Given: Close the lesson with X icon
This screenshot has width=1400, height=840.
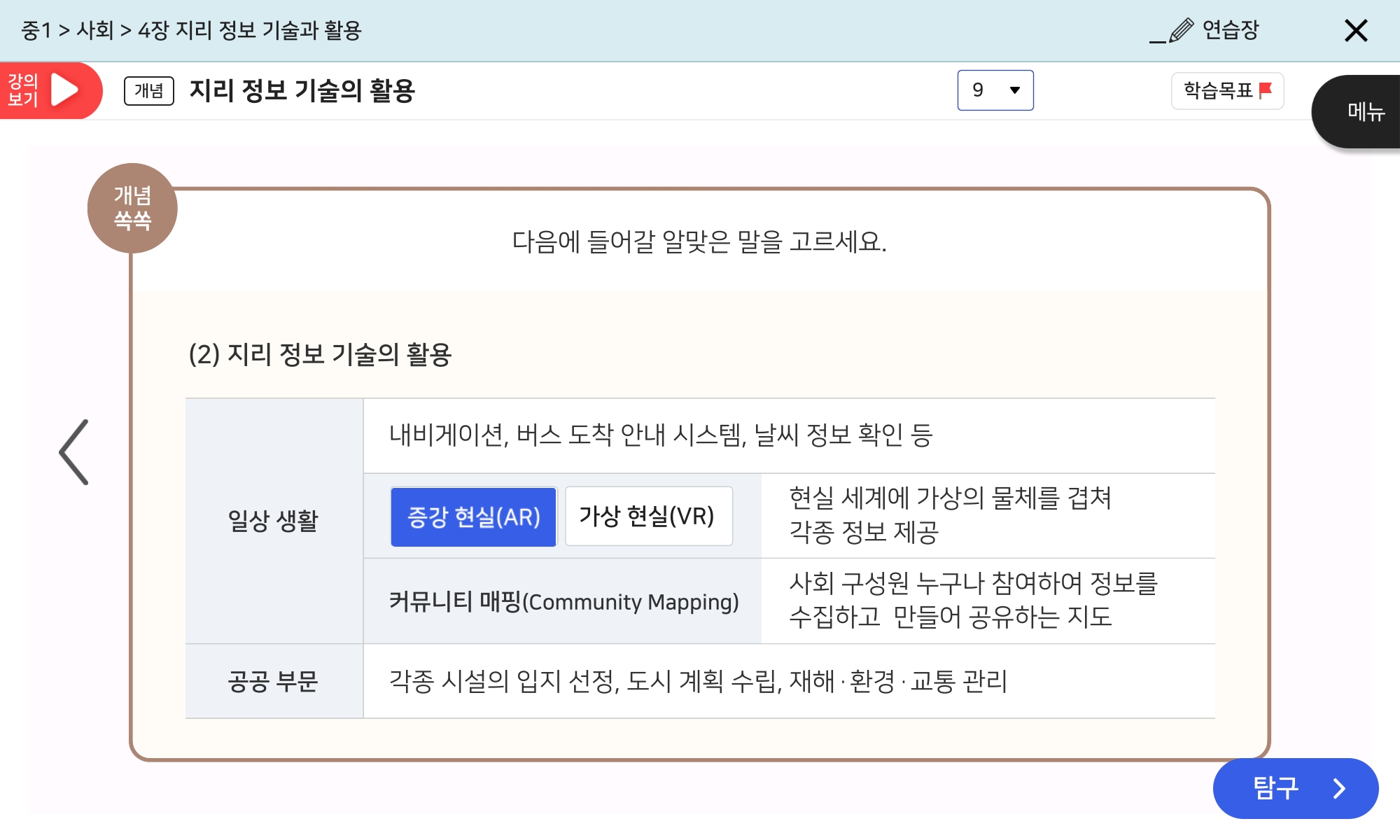Looking at the screenshot, I should 1355,31.
